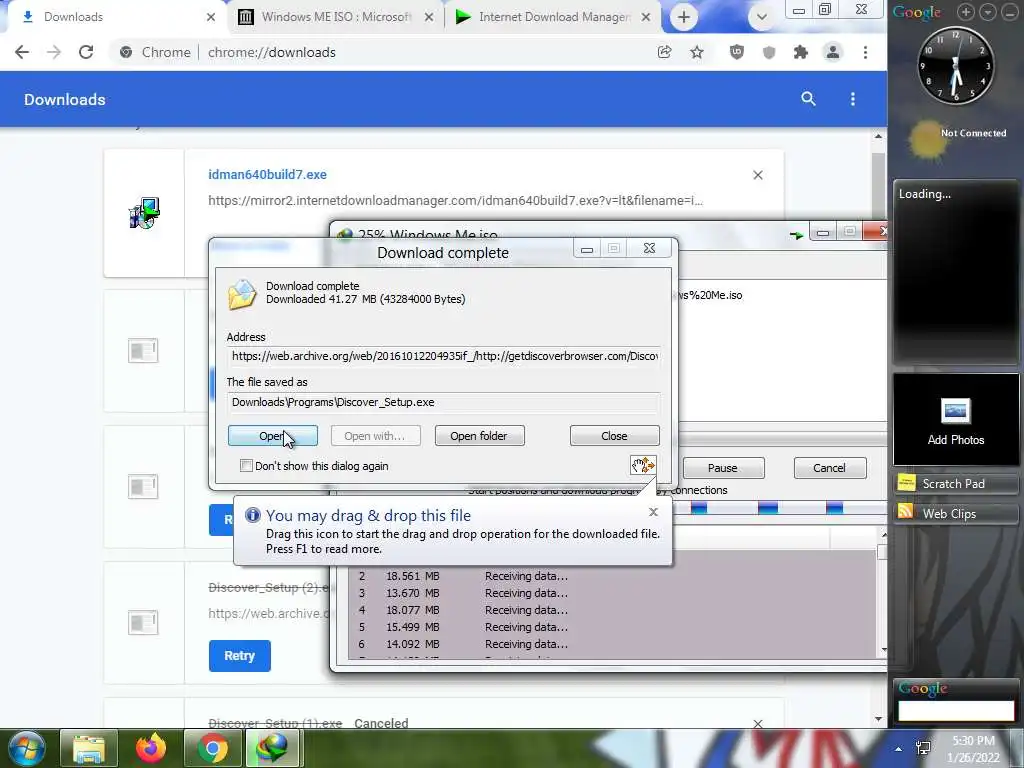Click the Open folder button

pos(479,436)
